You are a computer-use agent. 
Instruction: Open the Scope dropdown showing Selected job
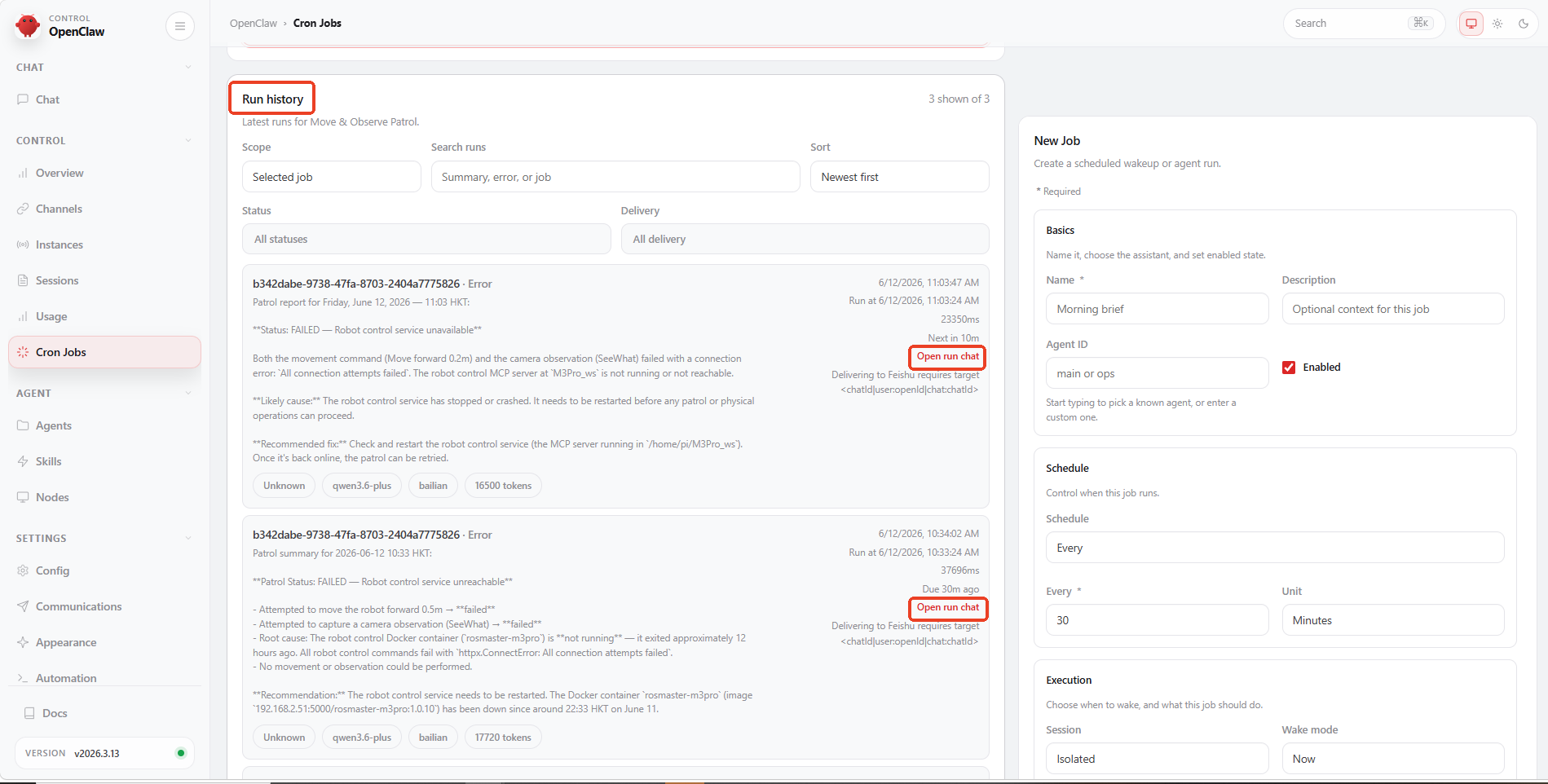332,177
